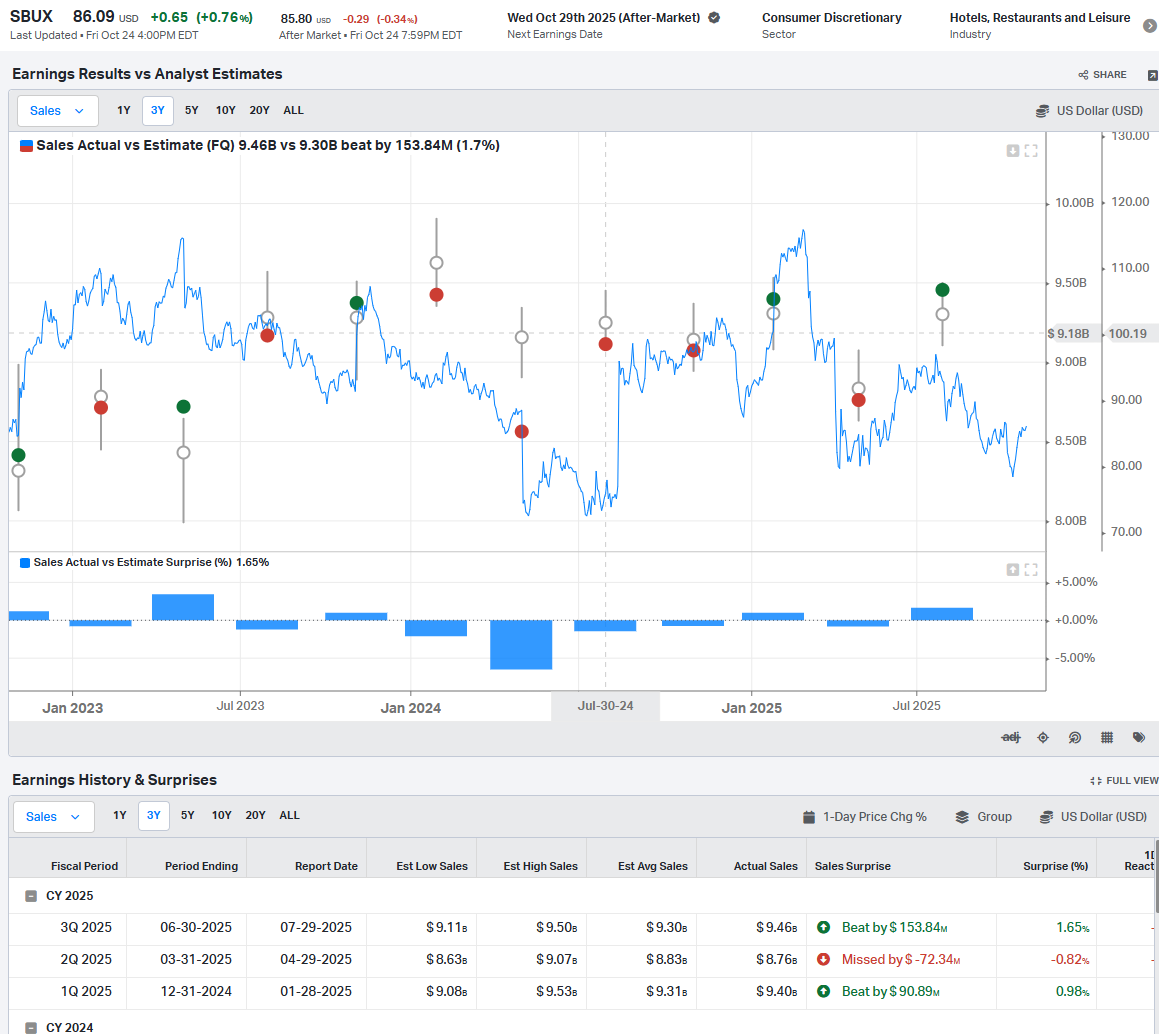The height and width of the screenshot is (1034, 1159).
Task: Click the calendar icon by 1-Day Price Chg %
Action: pyautogui.click(x=809, y=817)
